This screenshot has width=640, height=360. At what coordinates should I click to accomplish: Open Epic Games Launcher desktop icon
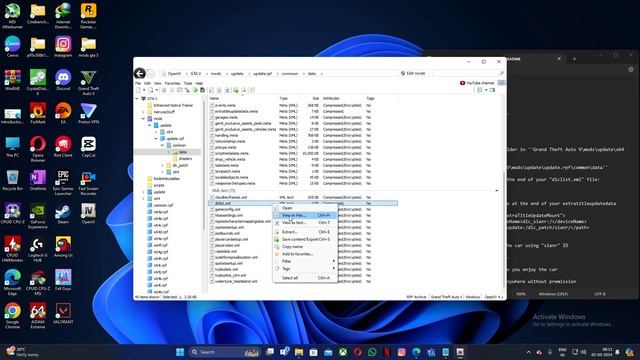pos(63,182)
